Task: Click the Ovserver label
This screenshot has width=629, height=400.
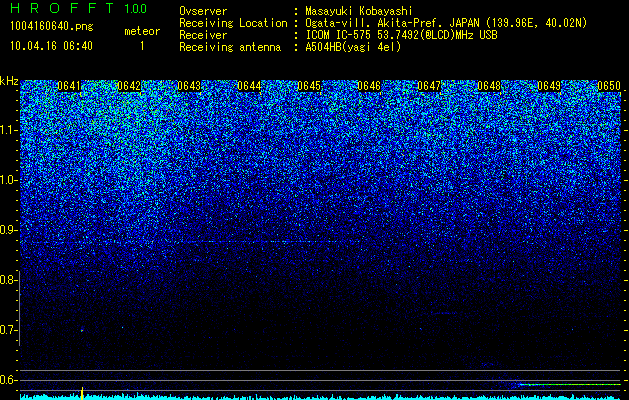Action: tap(203, 12)
